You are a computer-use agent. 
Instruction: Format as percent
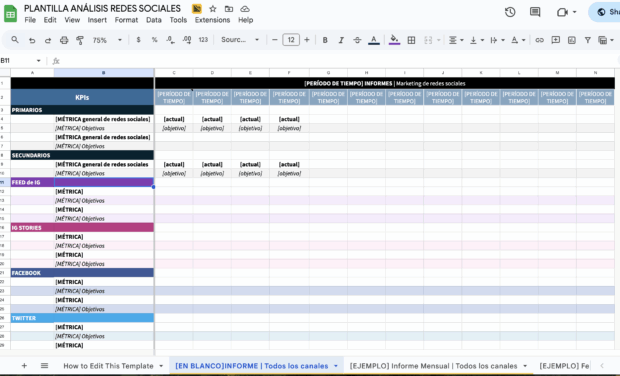[154, 40]
